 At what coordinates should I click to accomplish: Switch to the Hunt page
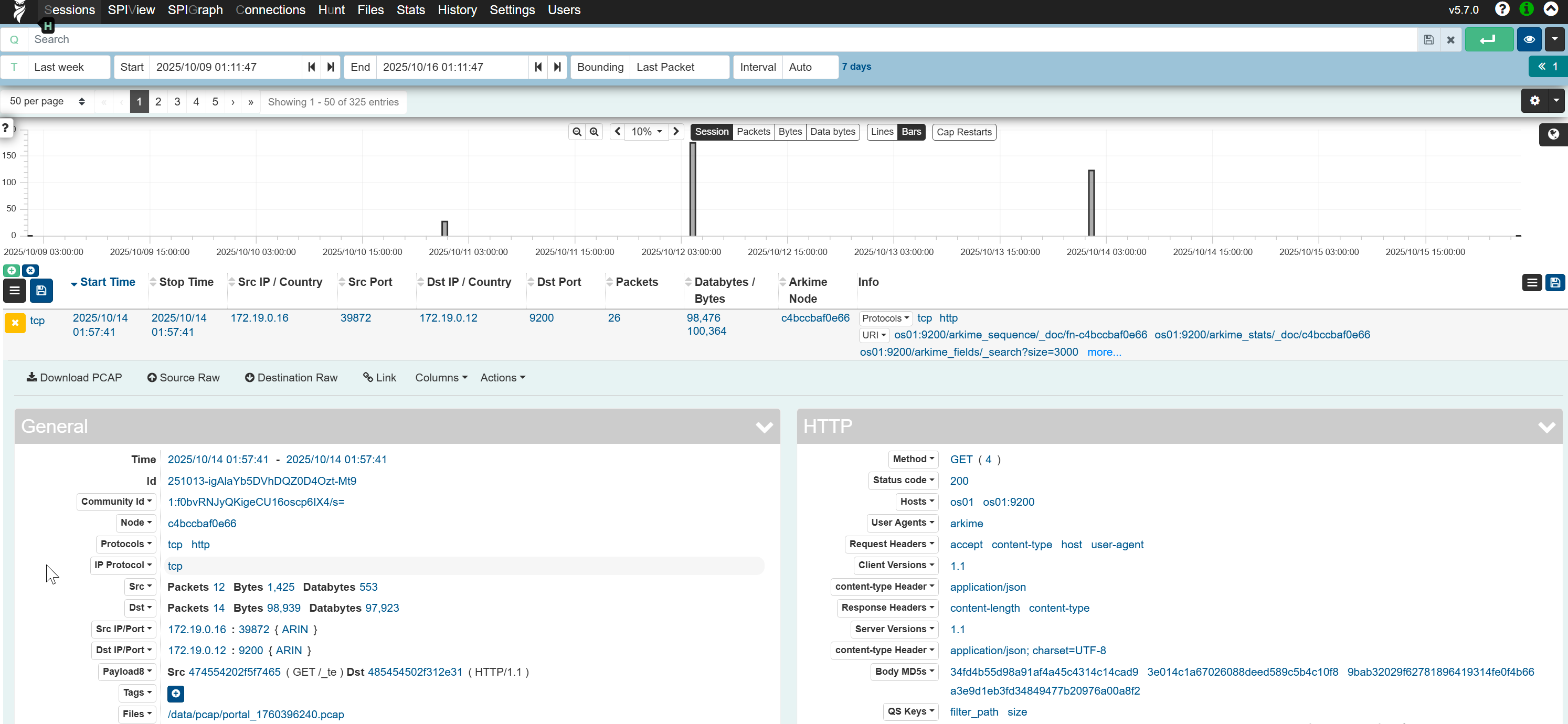pyautogui.click(x=331, y=10)
